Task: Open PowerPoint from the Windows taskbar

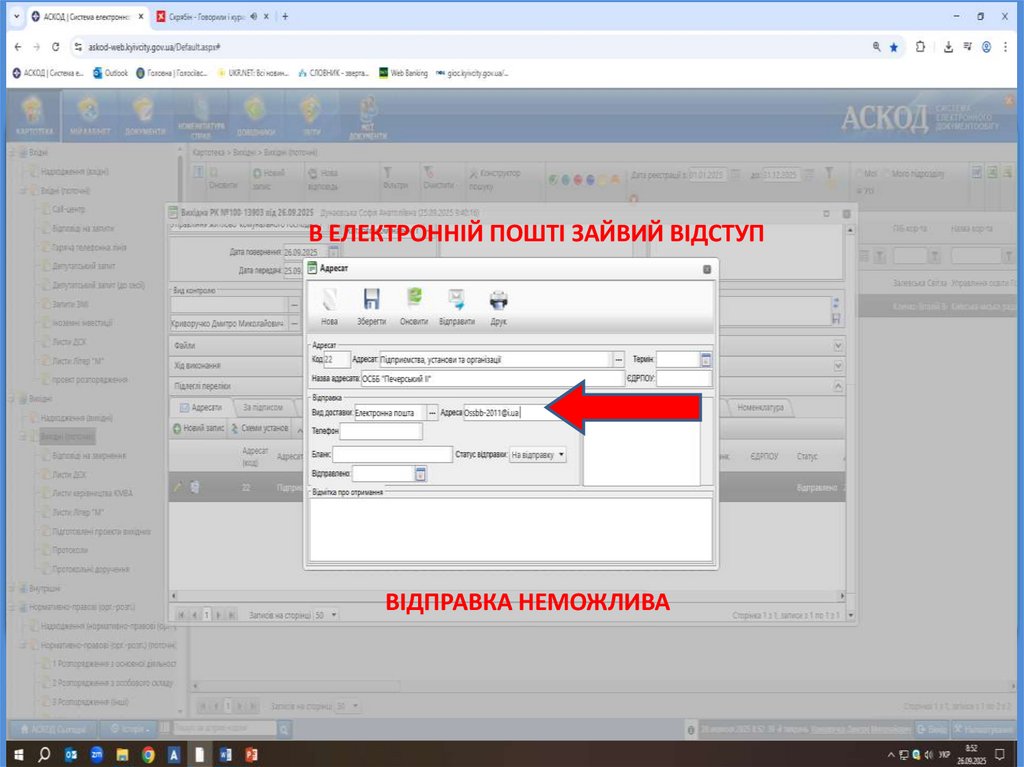Action: click(x=251, y=755)
